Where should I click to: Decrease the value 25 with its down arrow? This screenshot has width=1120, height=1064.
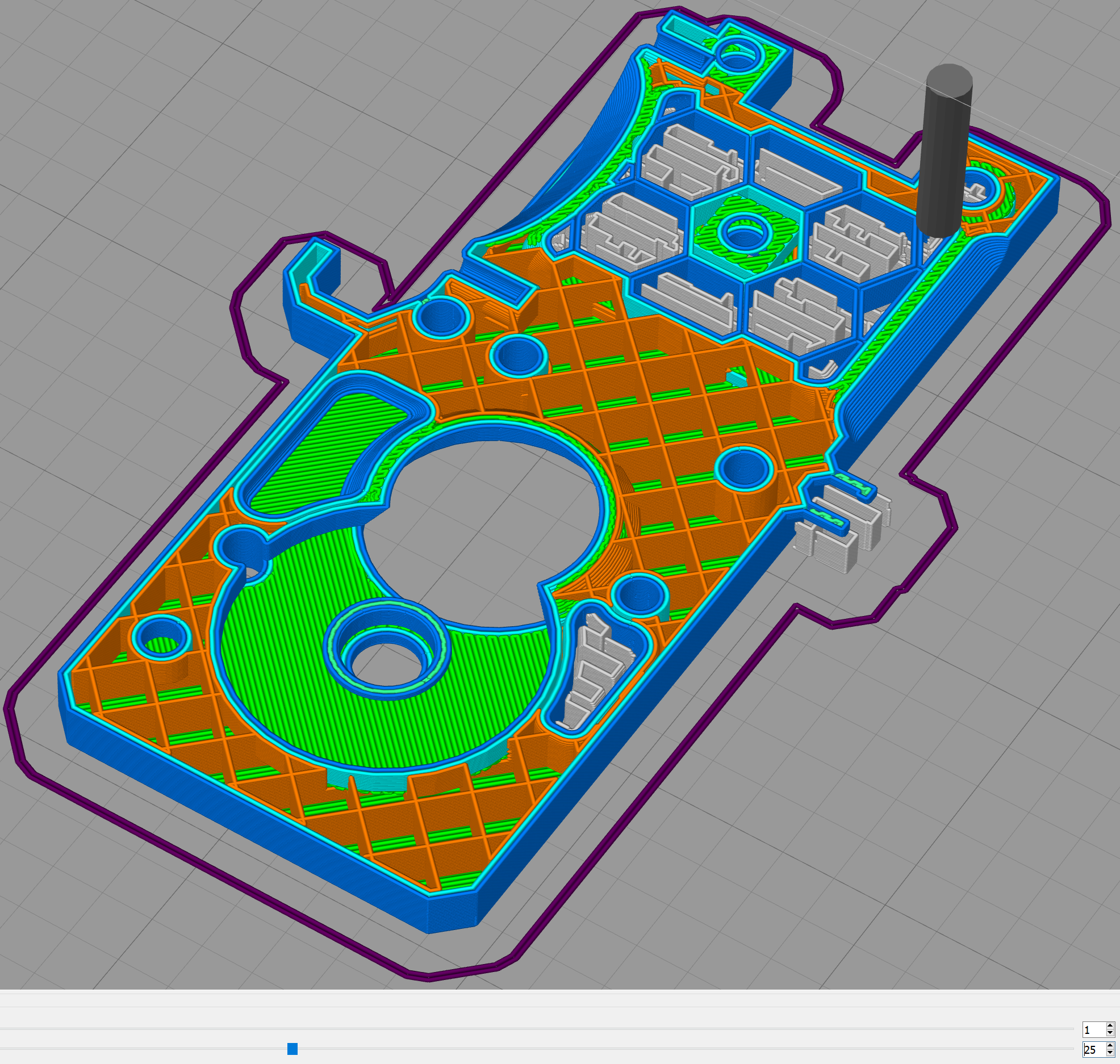pyautogui.click(x=1110, y=1053)
